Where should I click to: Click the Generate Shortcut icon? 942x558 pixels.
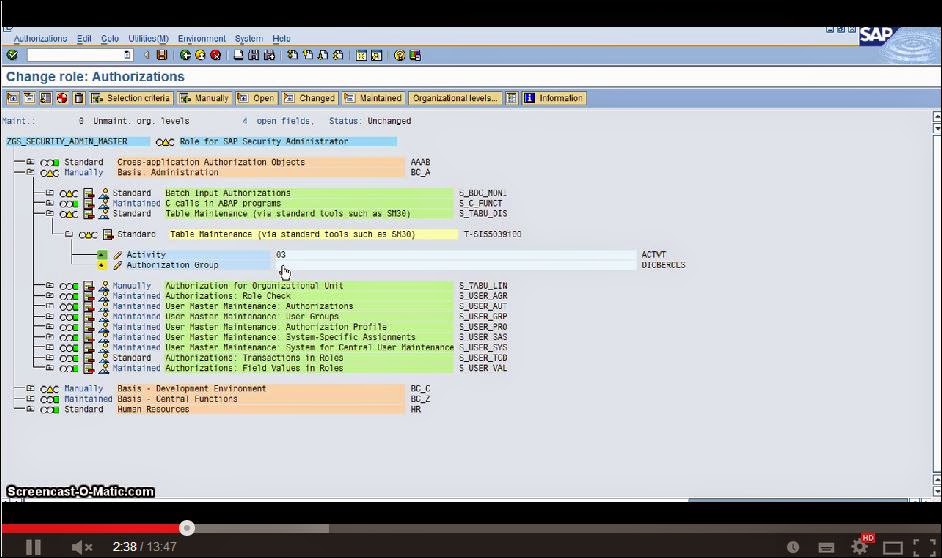(x=377, y=55)
